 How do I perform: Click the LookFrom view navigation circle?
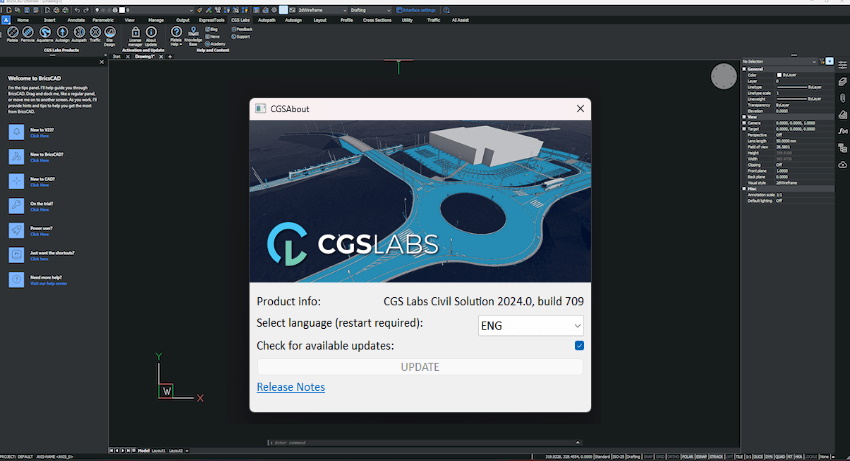[x=724, y=76]
